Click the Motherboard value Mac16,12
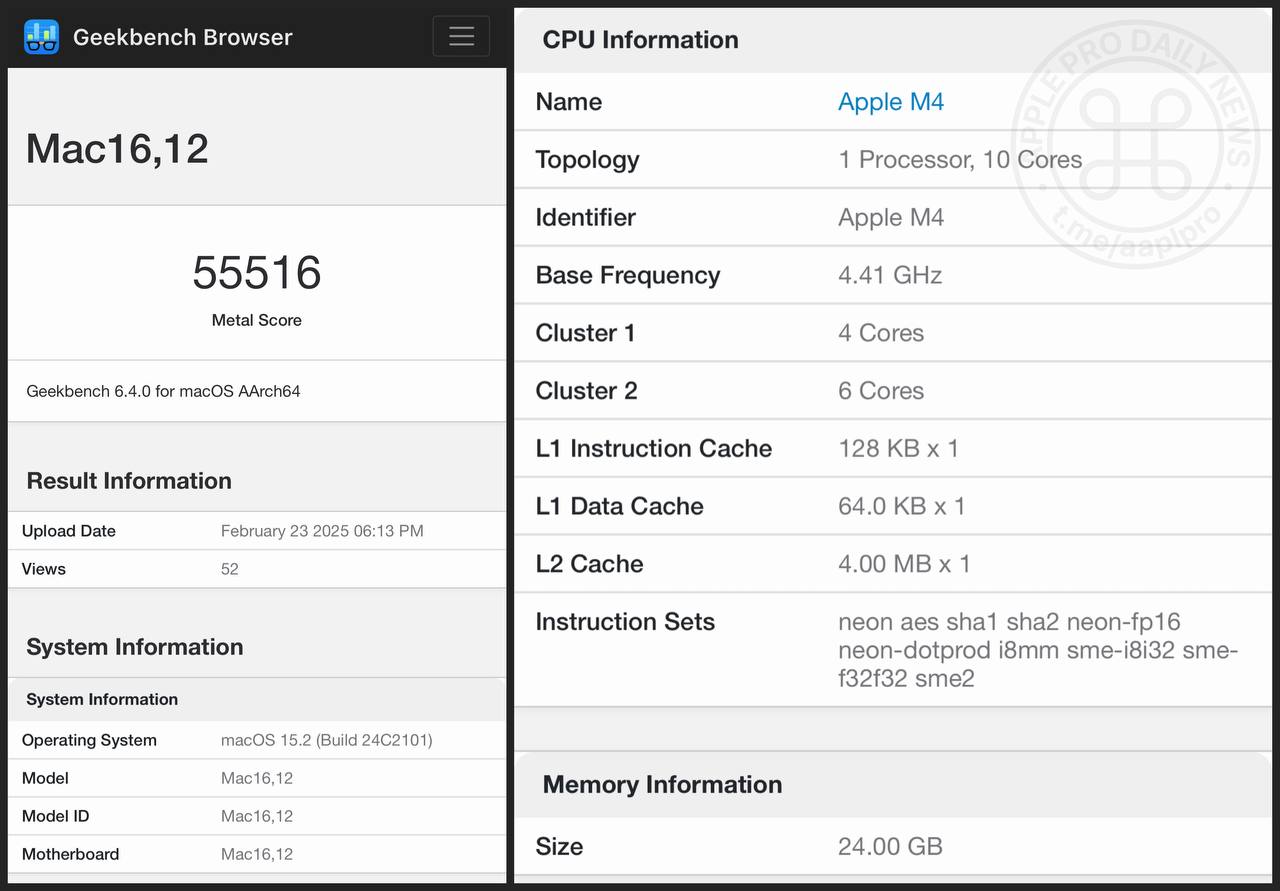Viewport: 1280px width, 891px height. pyautogui.click(x=257, y=854)
